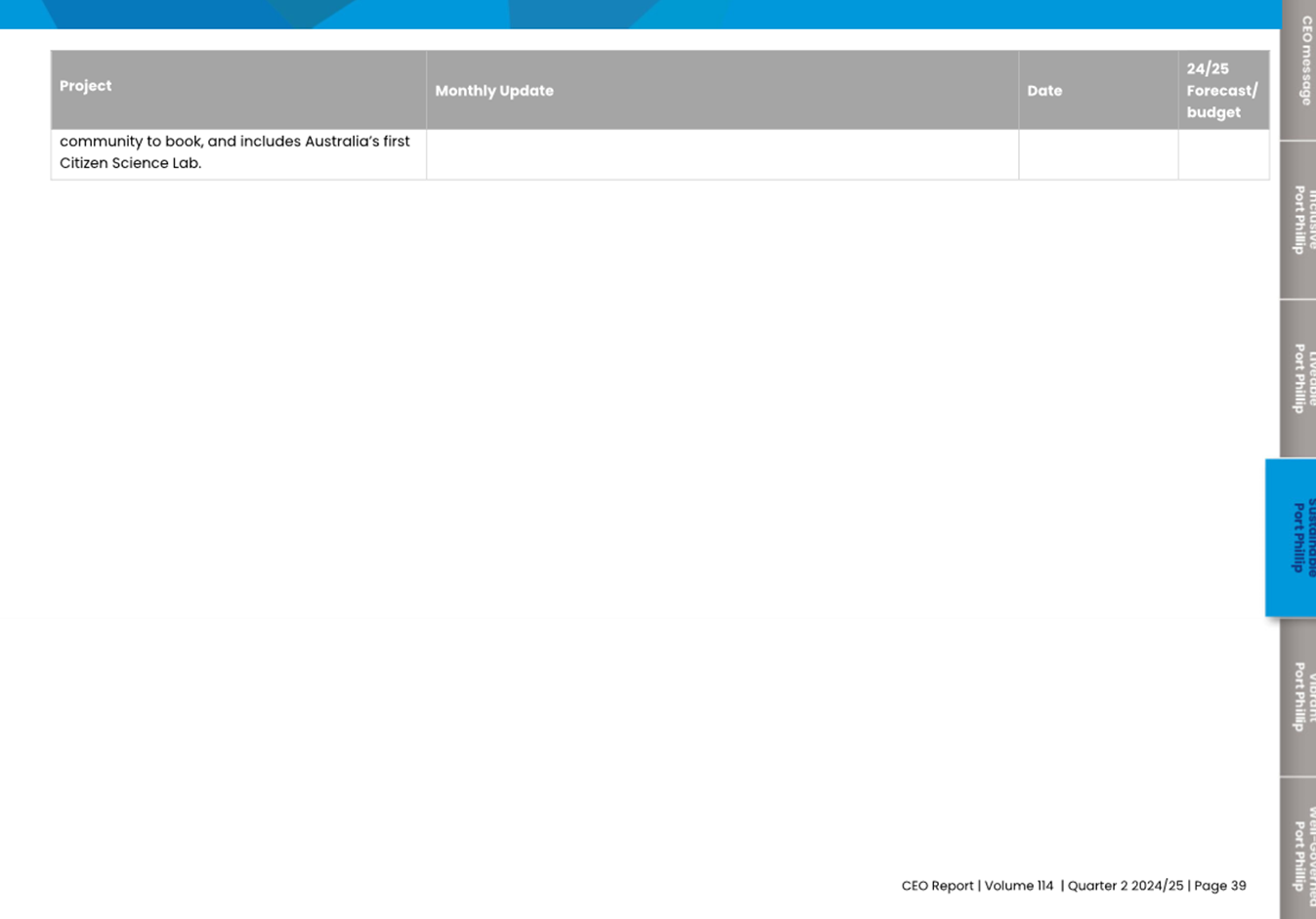
Task: Click the empty Forecast/budget cell
Action: [1222, 154]
